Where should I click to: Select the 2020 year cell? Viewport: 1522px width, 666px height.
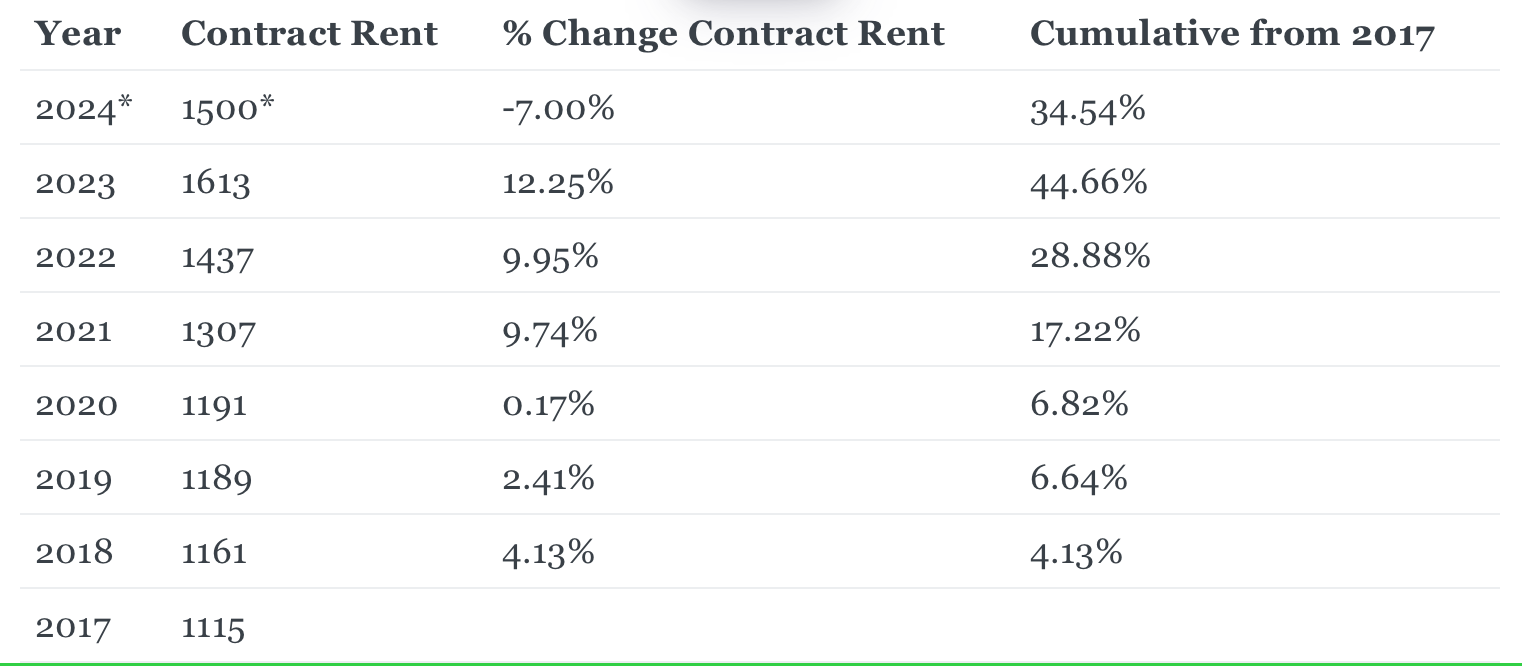[76, 405]
